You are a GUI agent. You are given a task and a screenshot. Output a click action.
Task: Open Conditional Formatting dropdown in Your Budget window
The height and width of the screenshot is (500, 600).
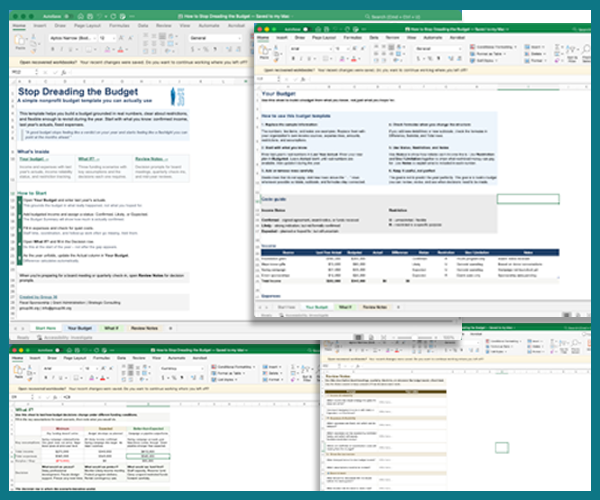[x=493, y=47]
